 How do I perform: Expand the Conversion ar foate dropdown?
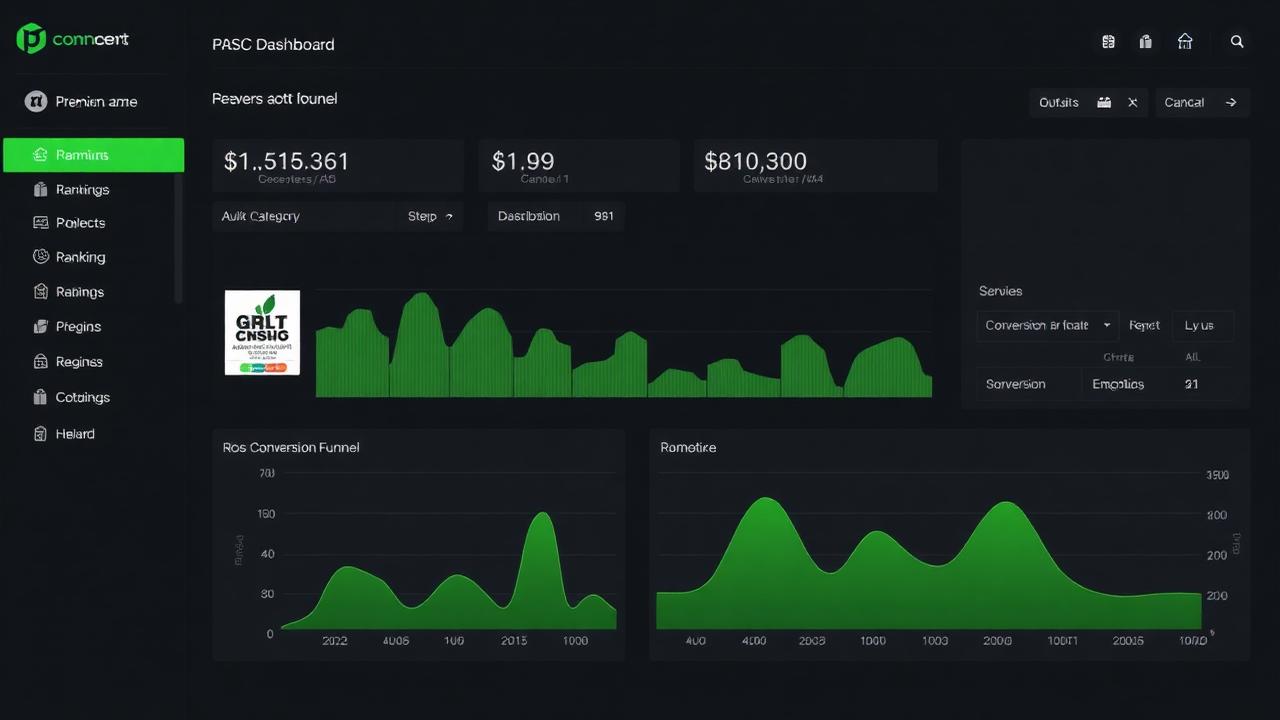click(x=1048, y=326)
